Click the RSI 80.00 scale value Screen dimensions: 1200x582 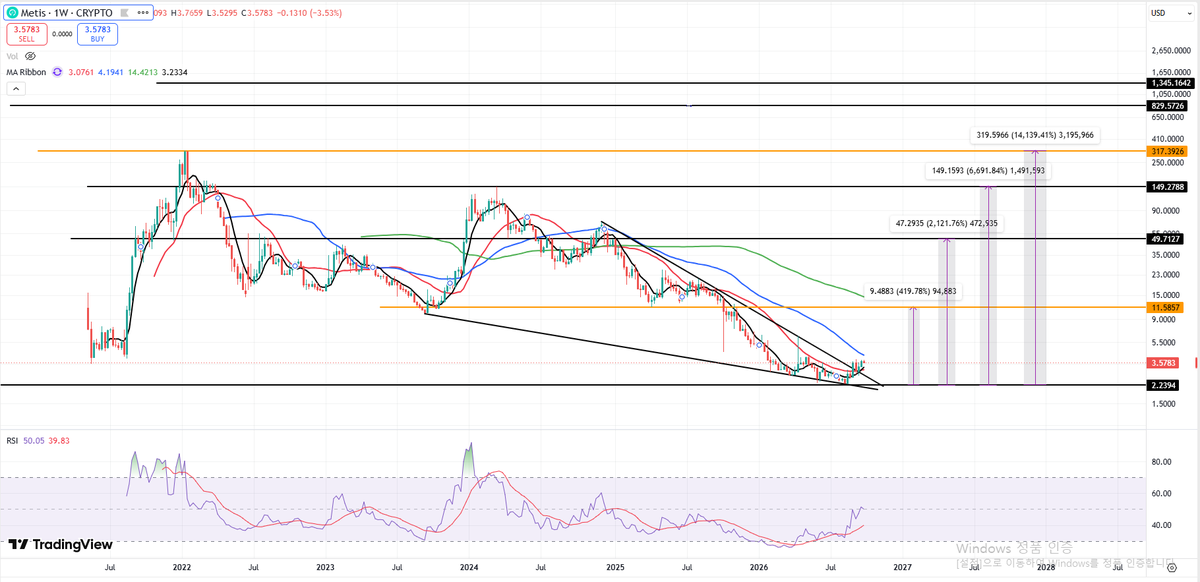tap(1161, 462)
